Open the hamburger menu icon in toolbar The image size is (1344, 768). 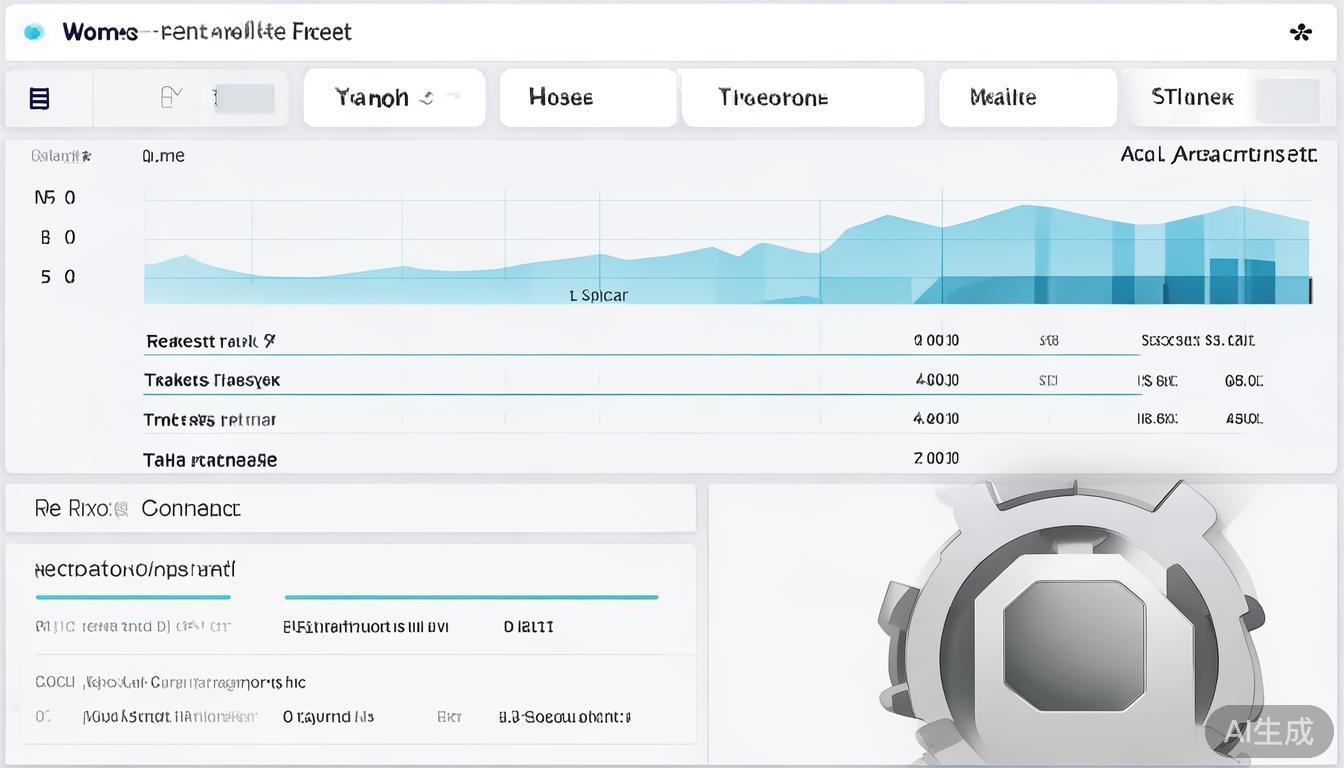click(39, 98)
